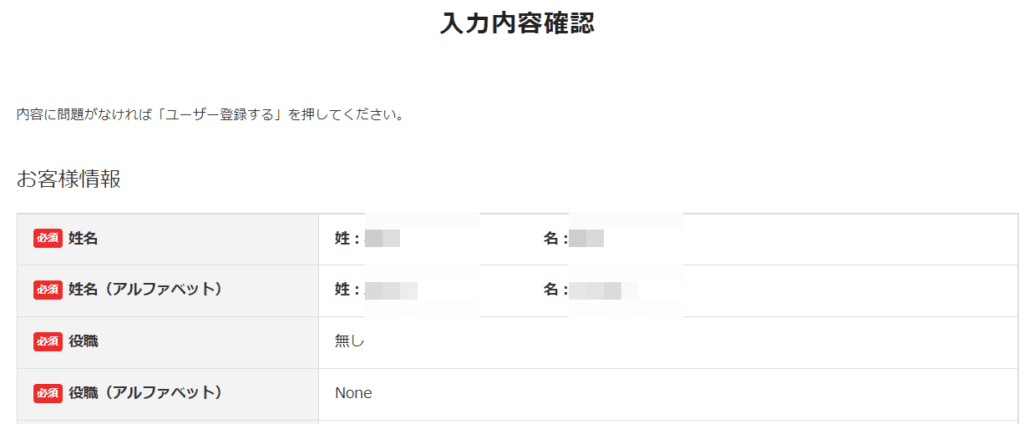The width and height of the screenshot is (1024, 424).
Task: Select the 入力内容確認 page heading
Action: pyautogui.click(x=517, y=24)
